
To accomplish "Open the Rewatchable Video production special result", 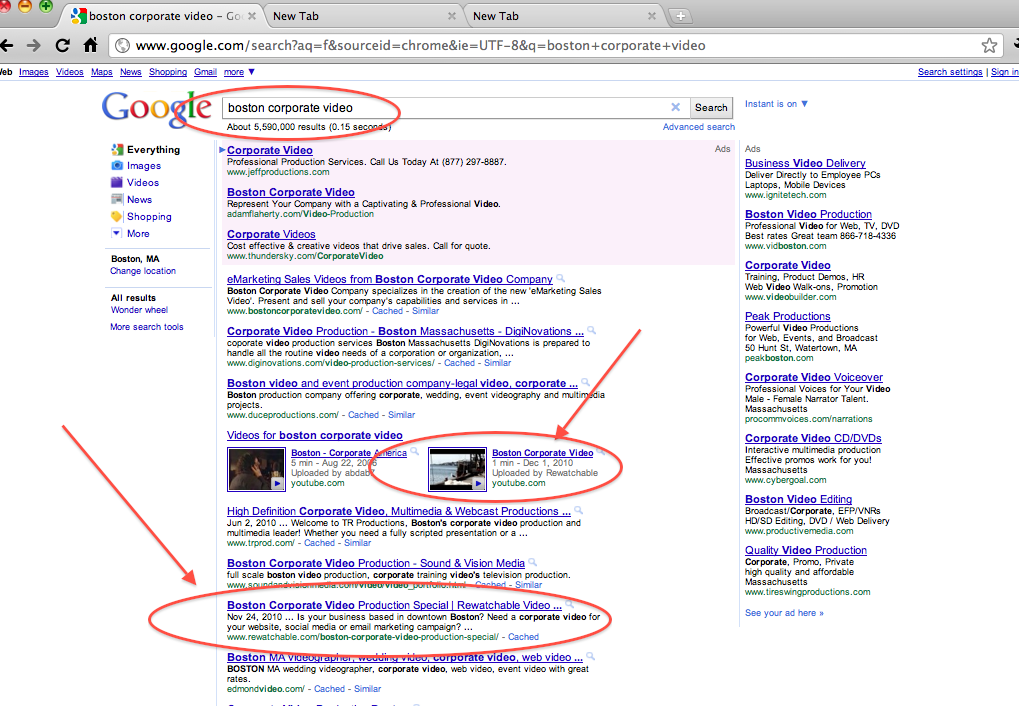I will click(394, 605).
